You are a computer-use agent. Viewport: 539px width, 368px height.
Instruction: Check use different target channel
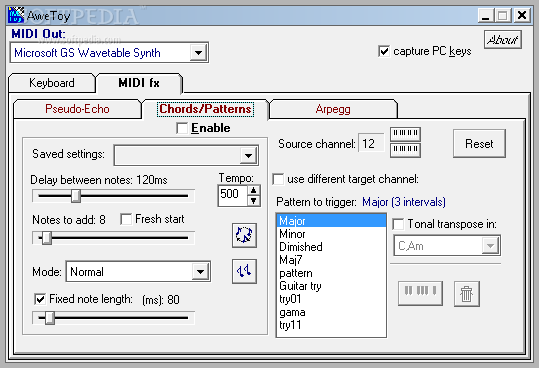[278, 179]
